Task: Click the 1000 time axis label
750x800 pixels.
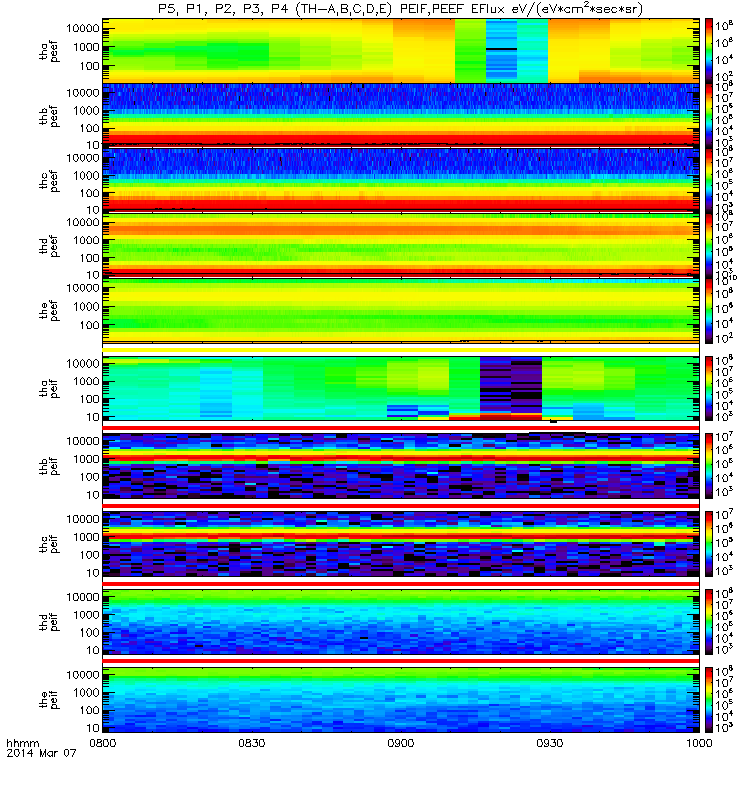Action: [699, 743]
